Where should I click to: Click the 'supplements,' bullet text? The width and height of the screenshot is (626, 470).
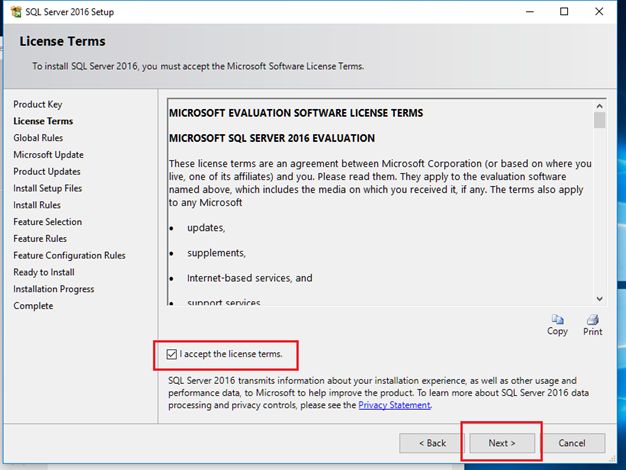click(216, 253)
